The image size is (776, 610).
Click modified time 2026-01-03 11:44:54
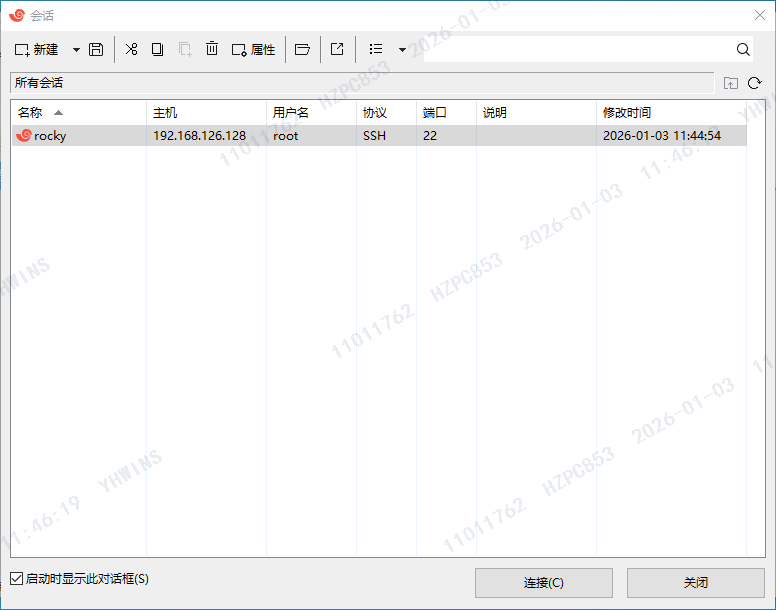click(662, 136)
